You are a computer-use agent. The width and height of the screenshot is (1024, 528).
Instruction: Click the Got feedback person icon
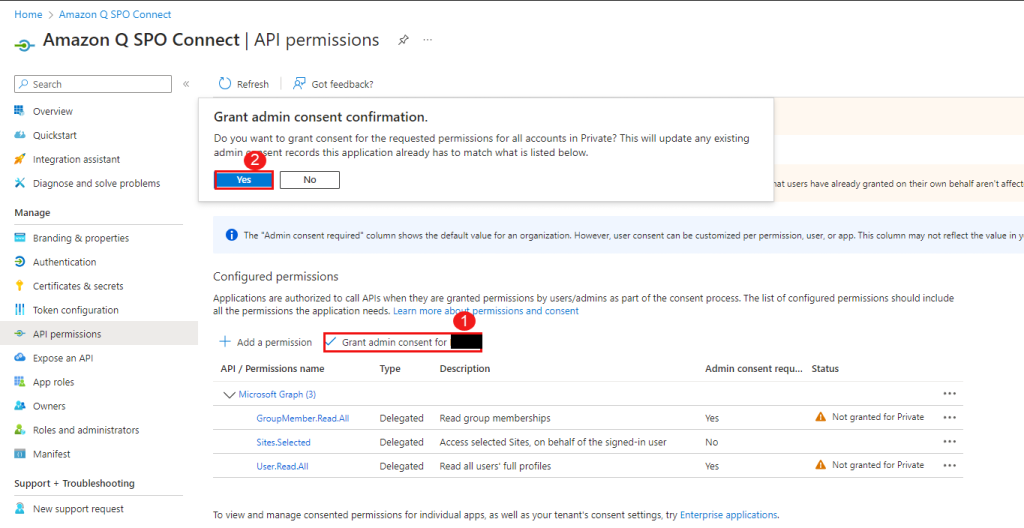tap(299, 84)
